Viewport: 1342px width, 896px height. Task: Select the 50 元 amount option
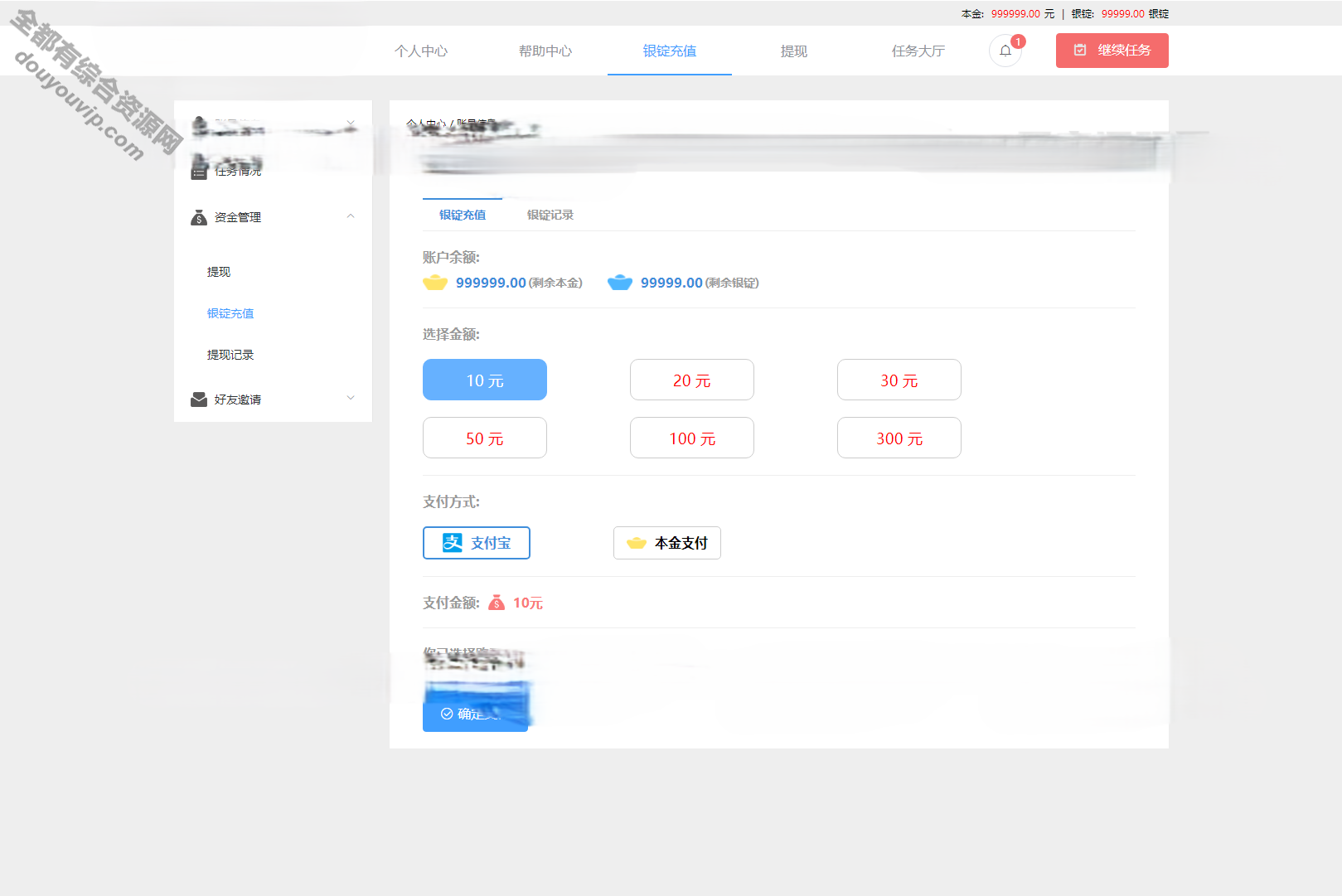click(485, 438)
